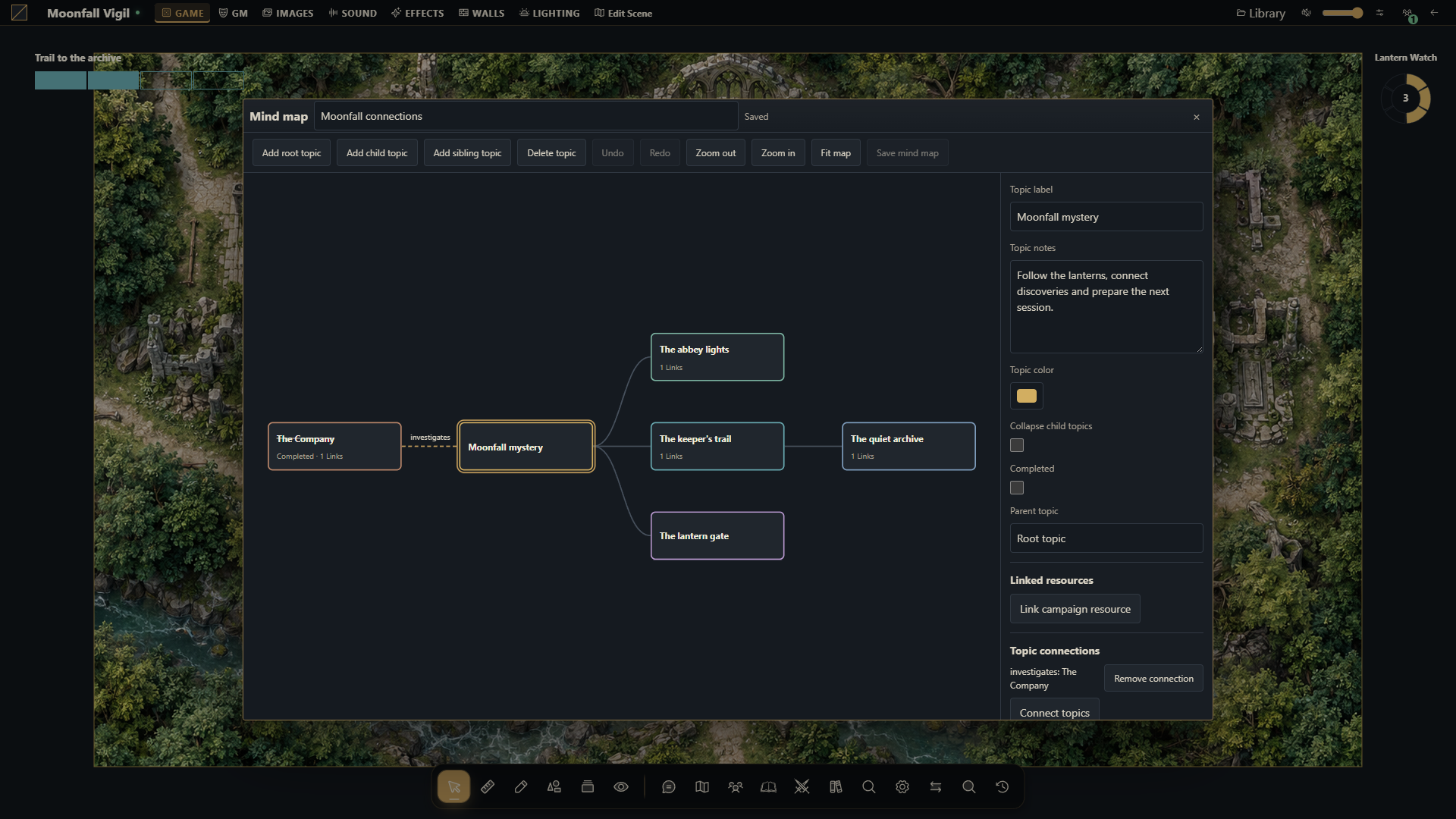Toggle the muted speaker icon
This screenshot has width=1456, height=819.
pyautogui.click(x=1307, y=13)
